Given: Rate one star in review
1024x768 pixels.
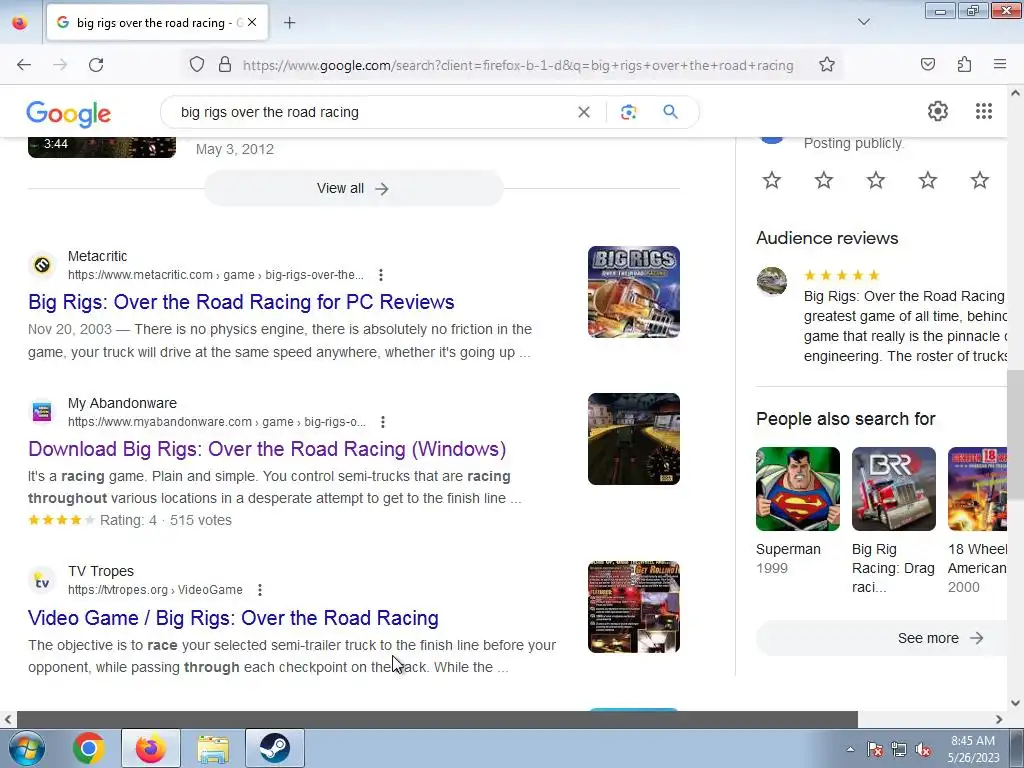Looking at the screenshot, I should pyautogui.click(x=772, y=180).
